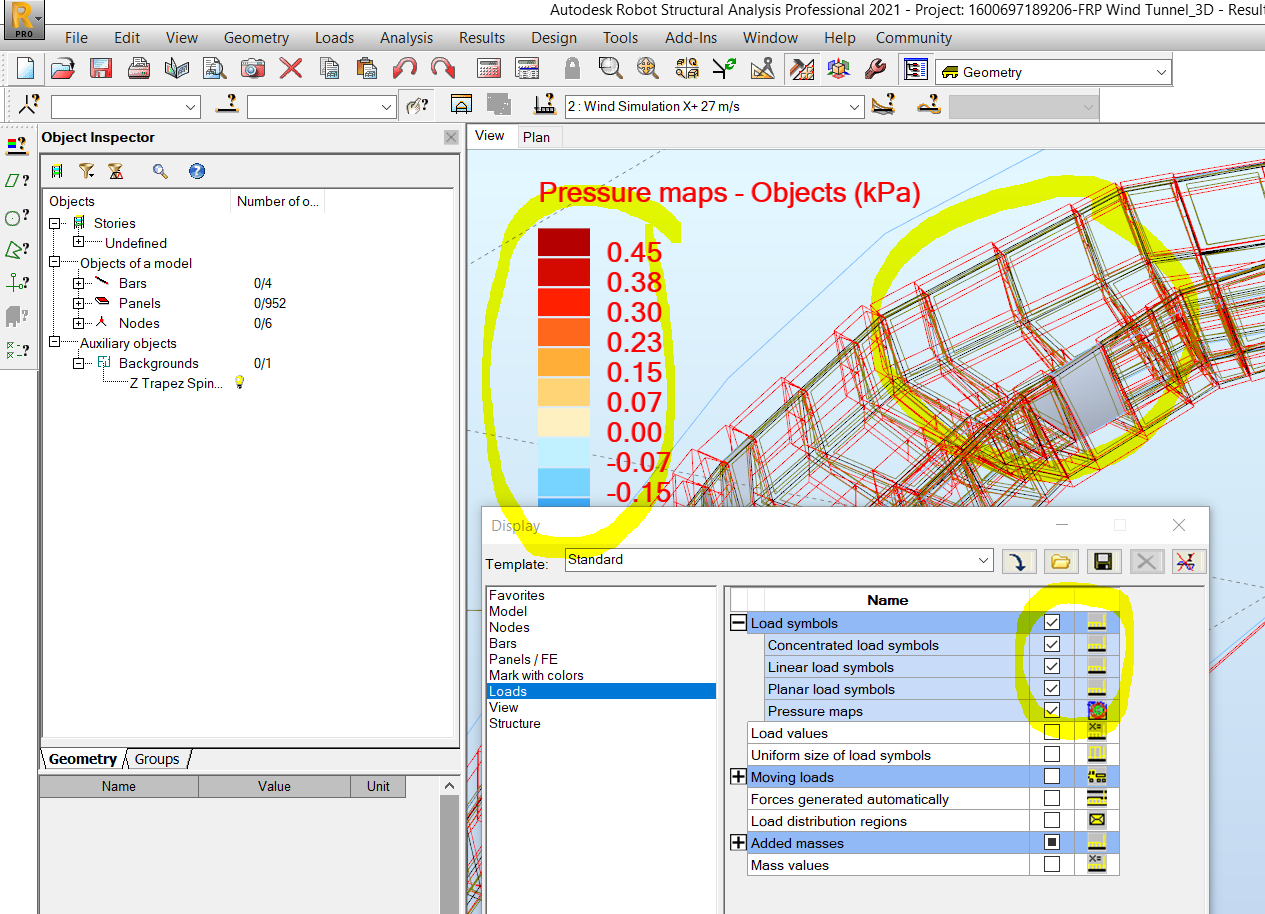Image resolution: width=1265 pixels, height=914 pixels.
Task: Open the Analysis menu
Action: 406,38
